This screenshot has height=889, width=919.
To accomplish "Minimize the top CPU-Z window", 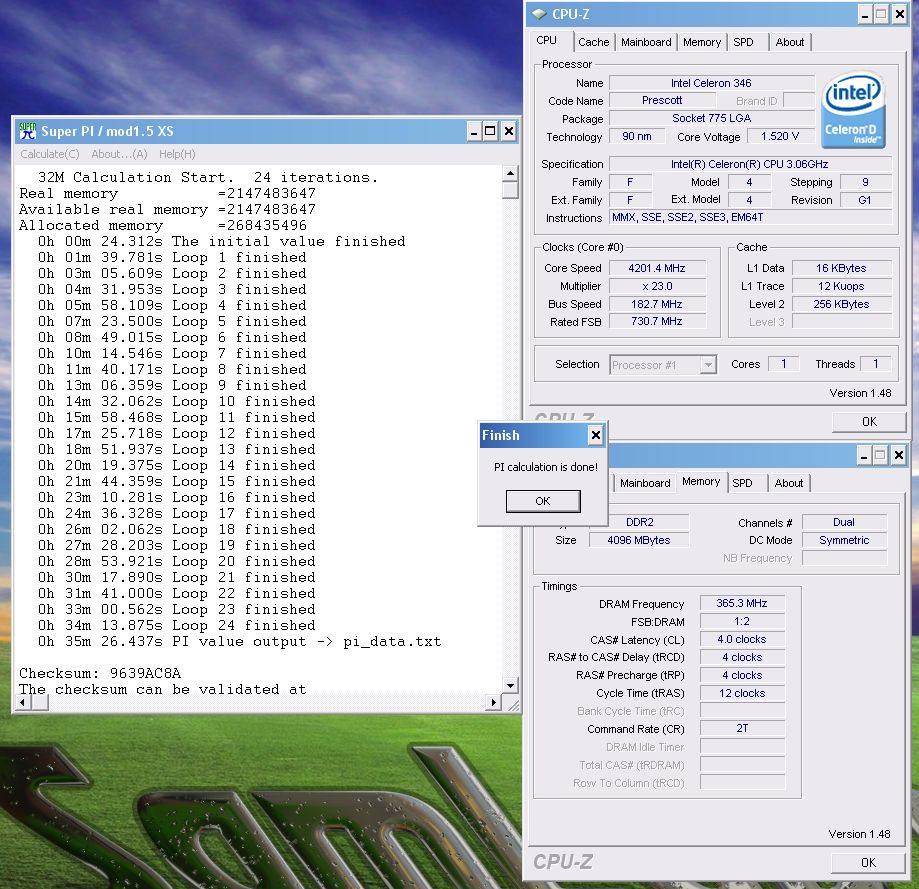I will point(865,15).
